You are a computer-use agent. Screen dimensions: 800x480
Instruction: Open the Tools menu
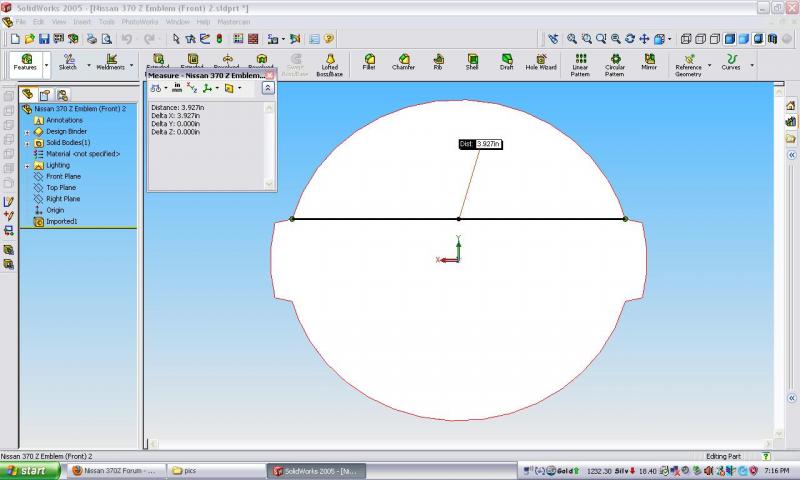(107, 22)
